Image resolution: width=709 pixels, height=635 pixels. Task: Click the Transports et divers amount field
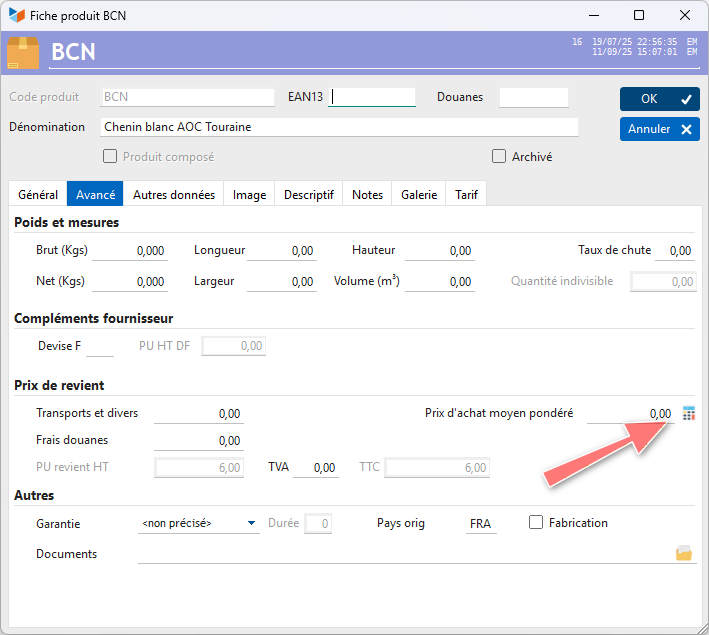(x=198, y=413)
